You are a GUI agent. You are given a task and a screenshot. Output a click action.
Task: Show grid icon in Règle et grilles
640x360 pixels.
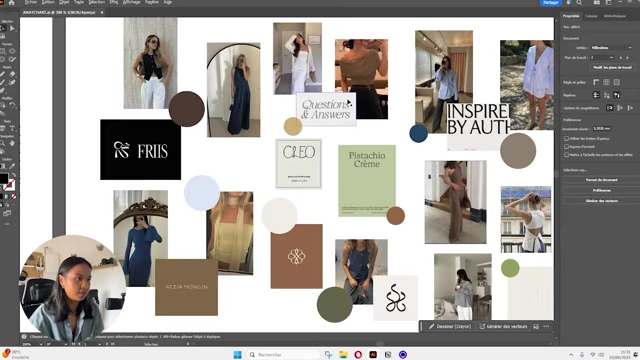point(607,82)
